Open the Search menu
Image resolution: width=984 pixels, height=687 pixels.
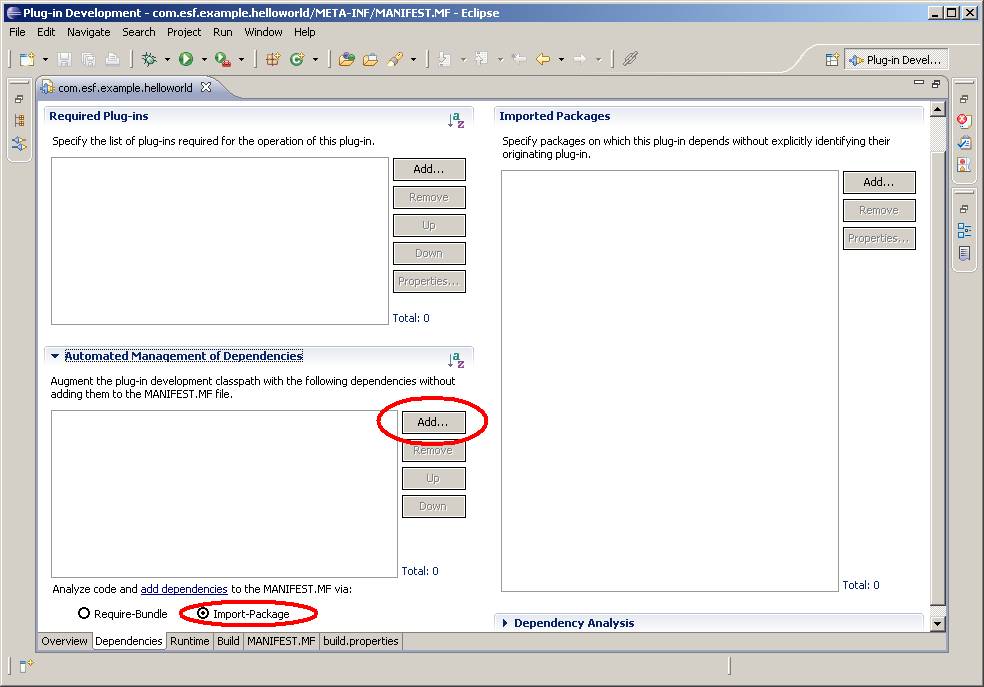pos(139,32)
